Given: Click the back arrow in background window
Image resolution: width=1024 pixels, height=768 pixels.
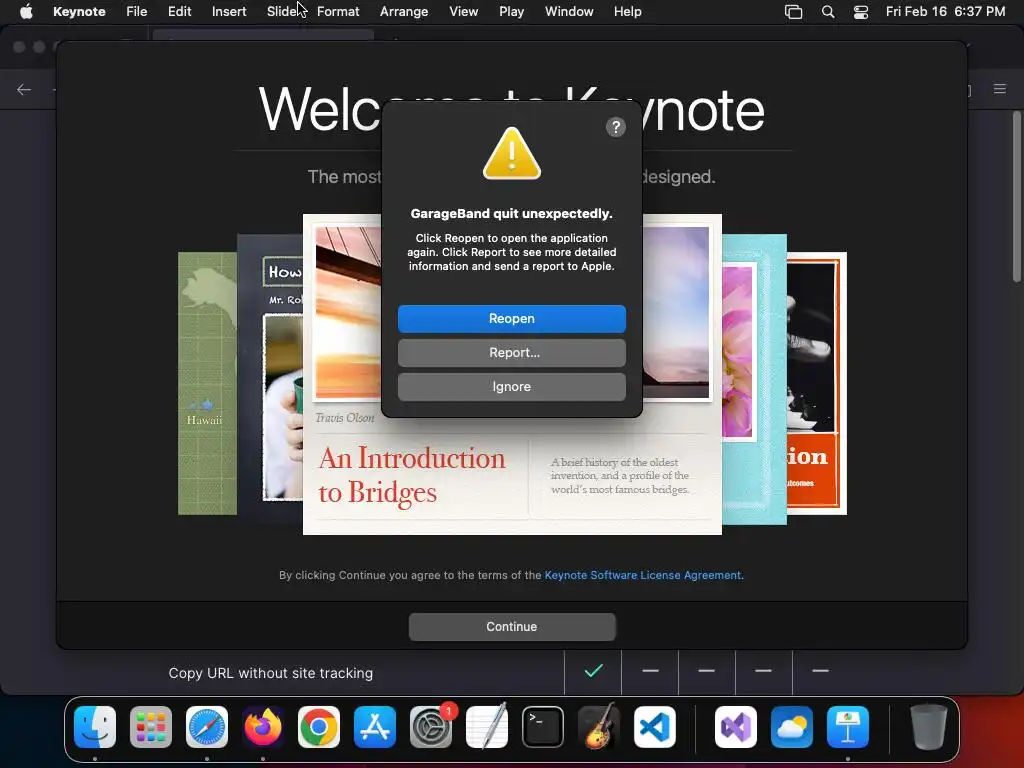Looking at the screenshot, I should tap(24, 89).
